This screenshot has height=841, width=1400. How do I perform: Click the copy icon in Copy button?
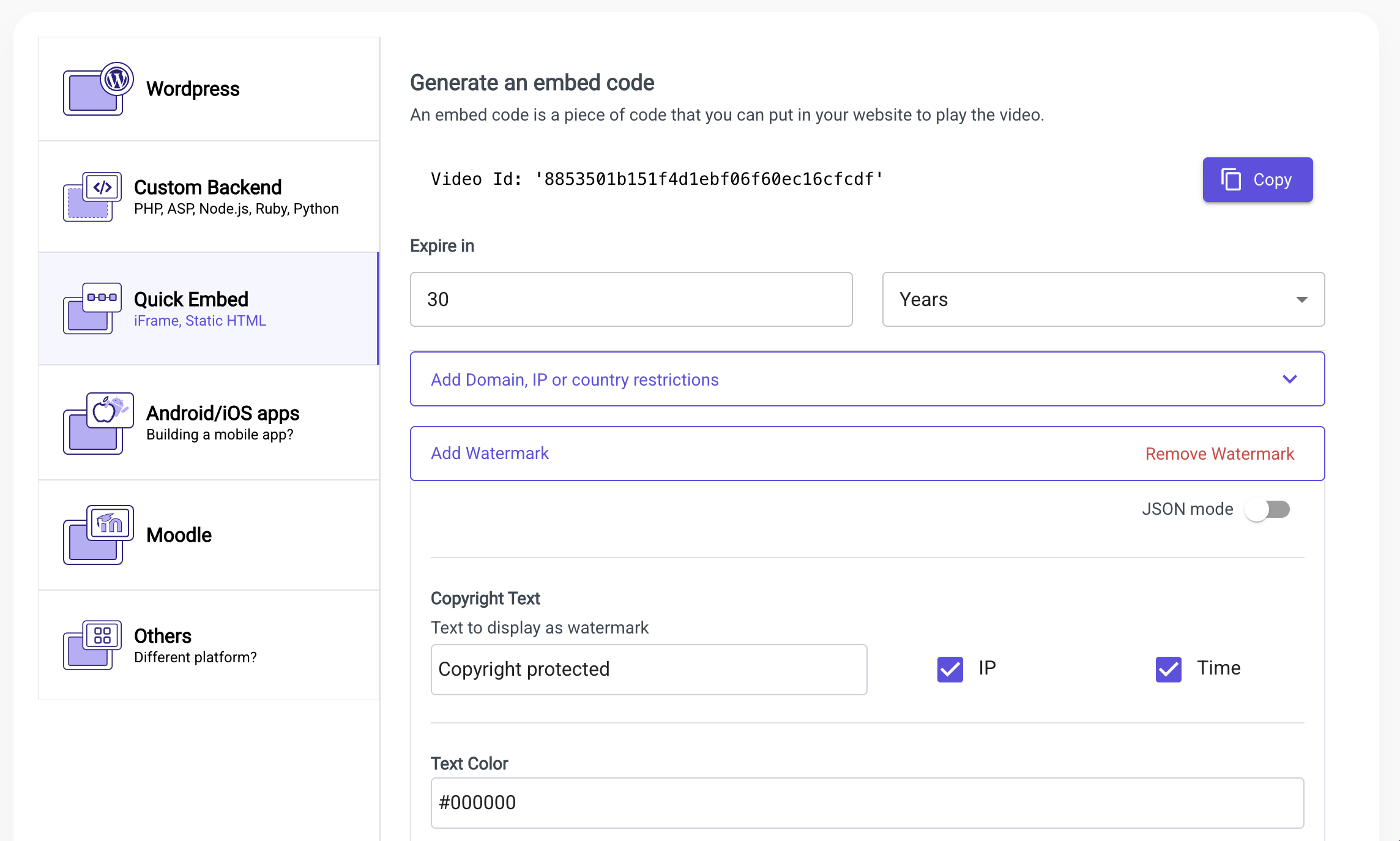tap(1231, 180)
